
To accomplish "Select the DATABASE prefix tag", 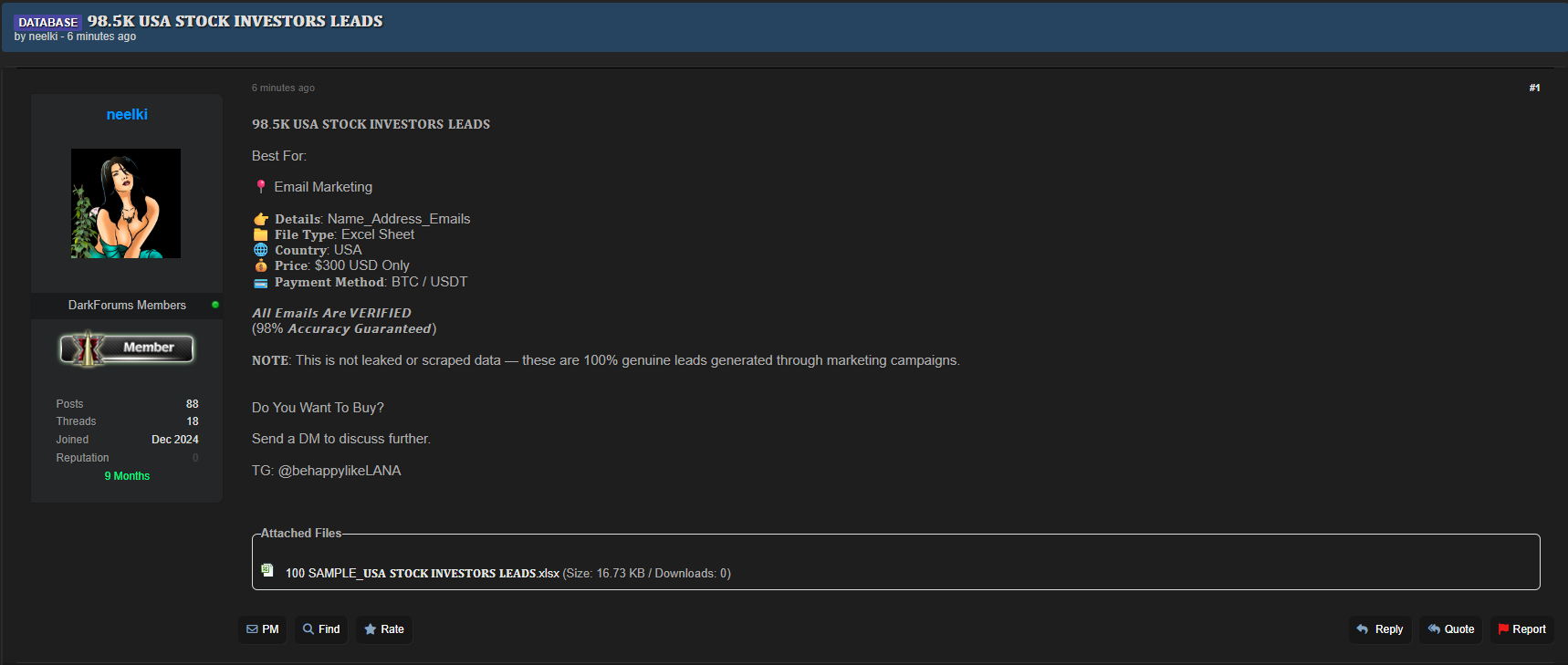I will click(48, 22).
